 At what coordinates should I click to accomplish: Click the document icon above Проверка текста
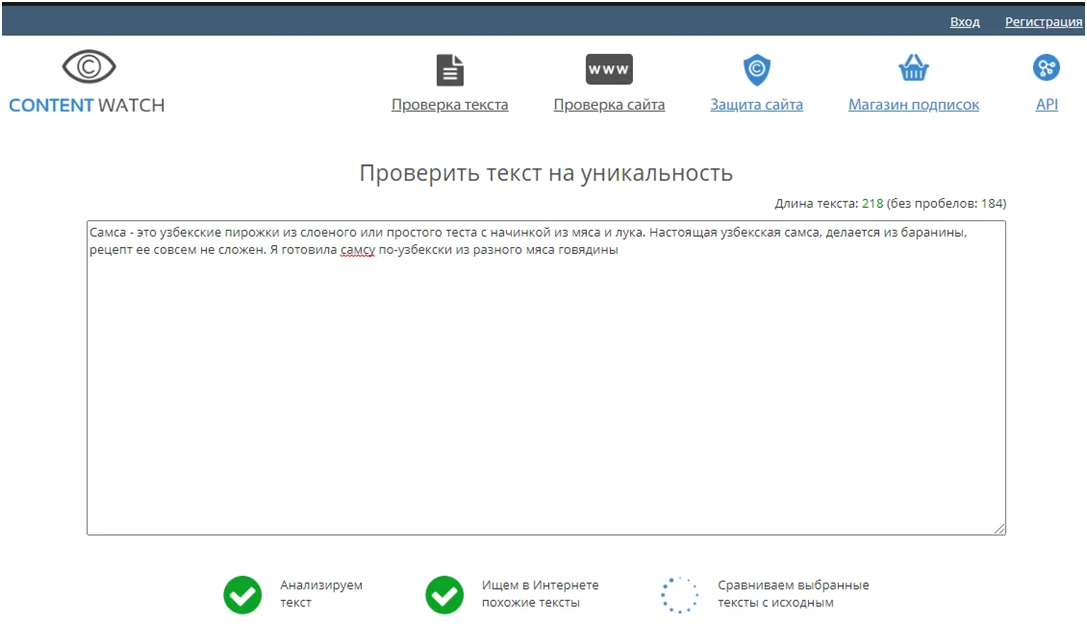pos(449,68)
